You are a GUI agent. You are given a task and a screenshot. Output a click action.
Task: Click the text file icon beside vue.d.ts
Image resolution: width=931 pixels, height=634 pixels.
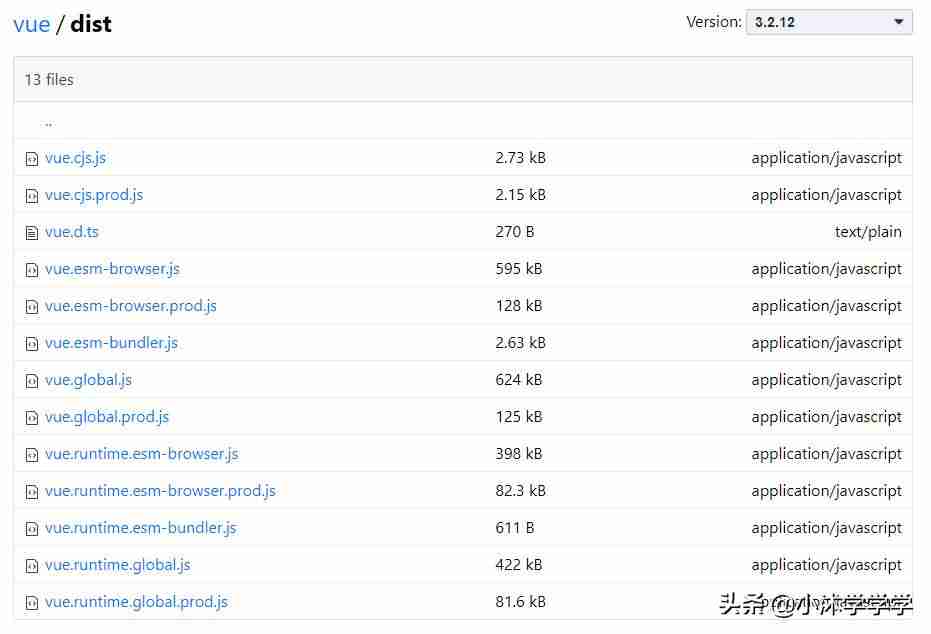click(31, 233)
